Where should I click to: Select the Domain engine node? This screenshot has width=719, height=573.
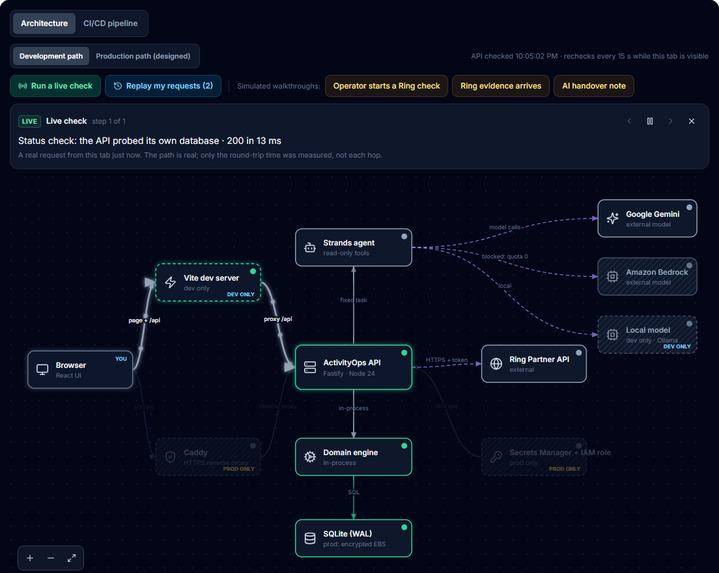tap(354, 457)
